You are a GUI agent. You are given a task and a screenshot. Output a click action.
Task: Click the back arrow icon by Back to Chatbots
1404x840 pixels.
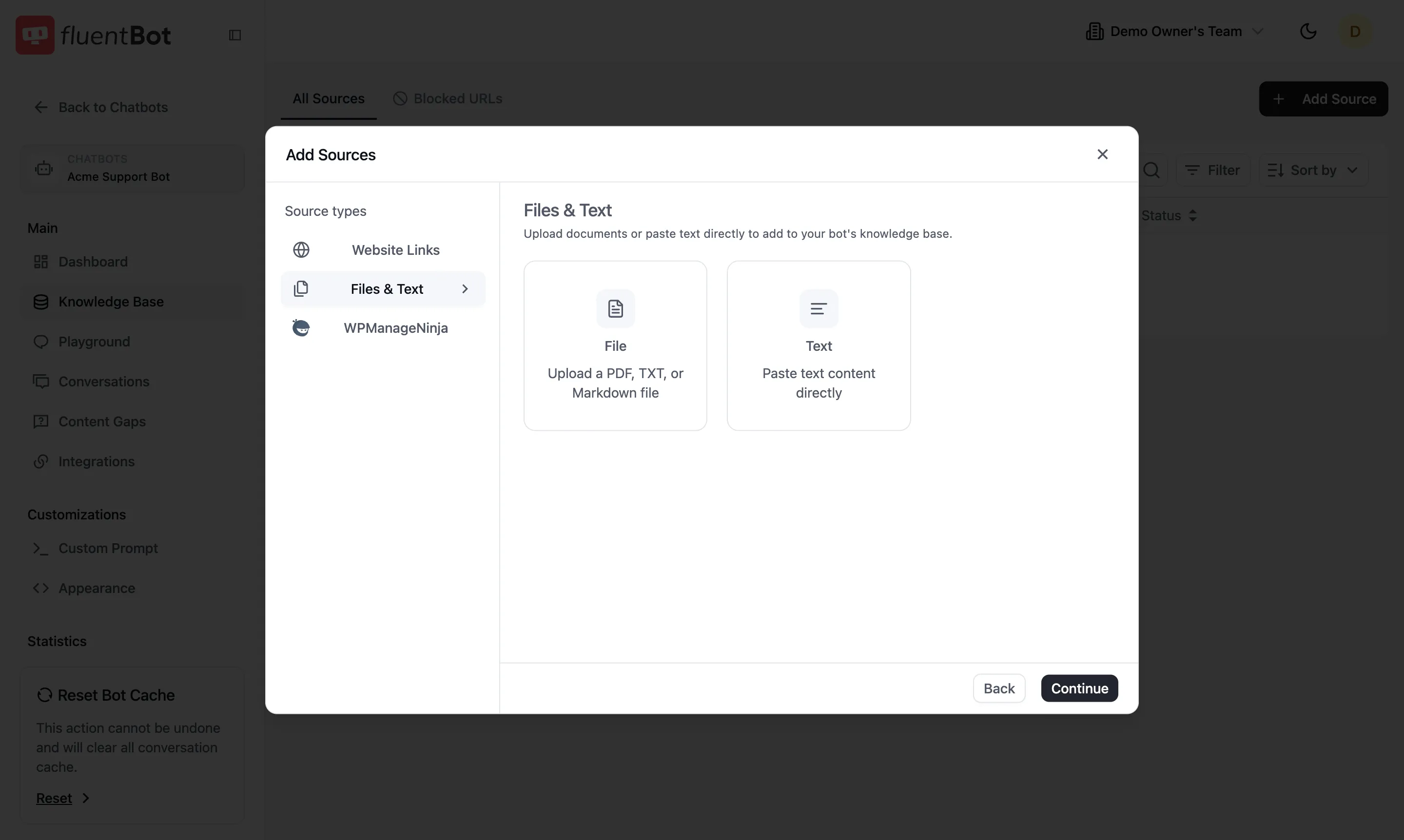[x=41, y=107]
